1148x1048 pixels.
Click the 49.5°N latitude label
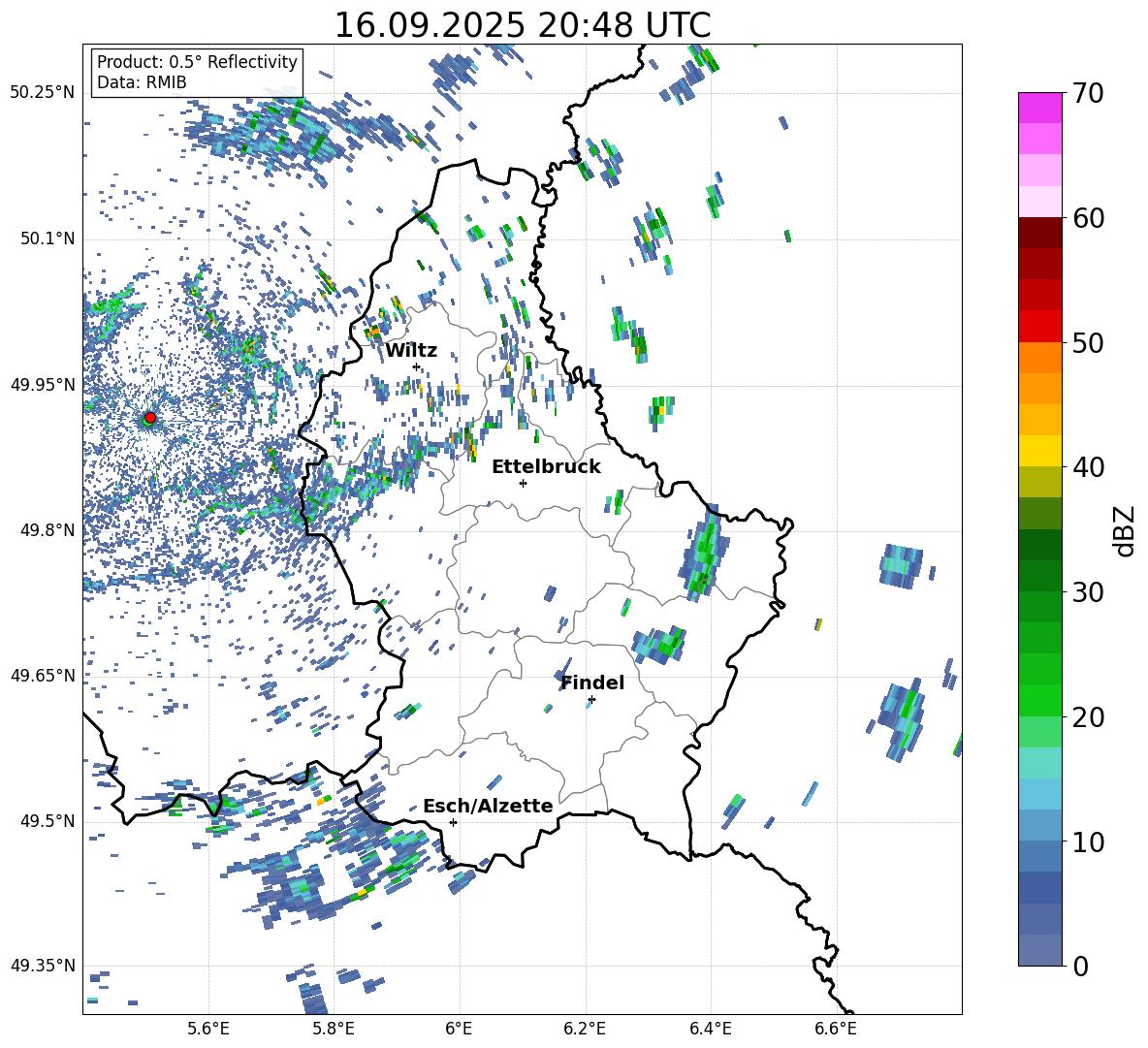click(x=47, y=821)
